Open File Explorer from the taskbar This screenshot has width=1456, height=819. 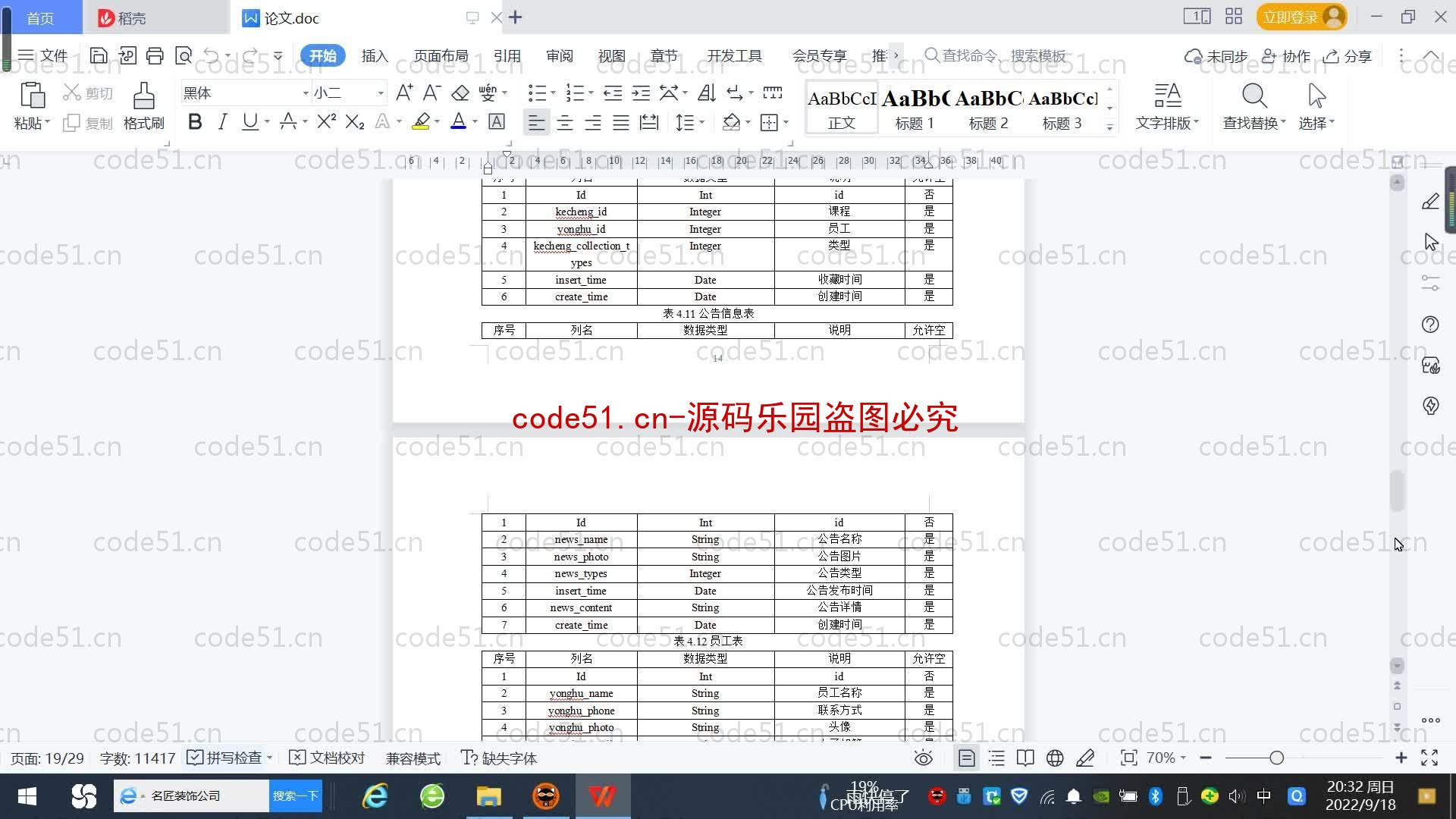488,795
